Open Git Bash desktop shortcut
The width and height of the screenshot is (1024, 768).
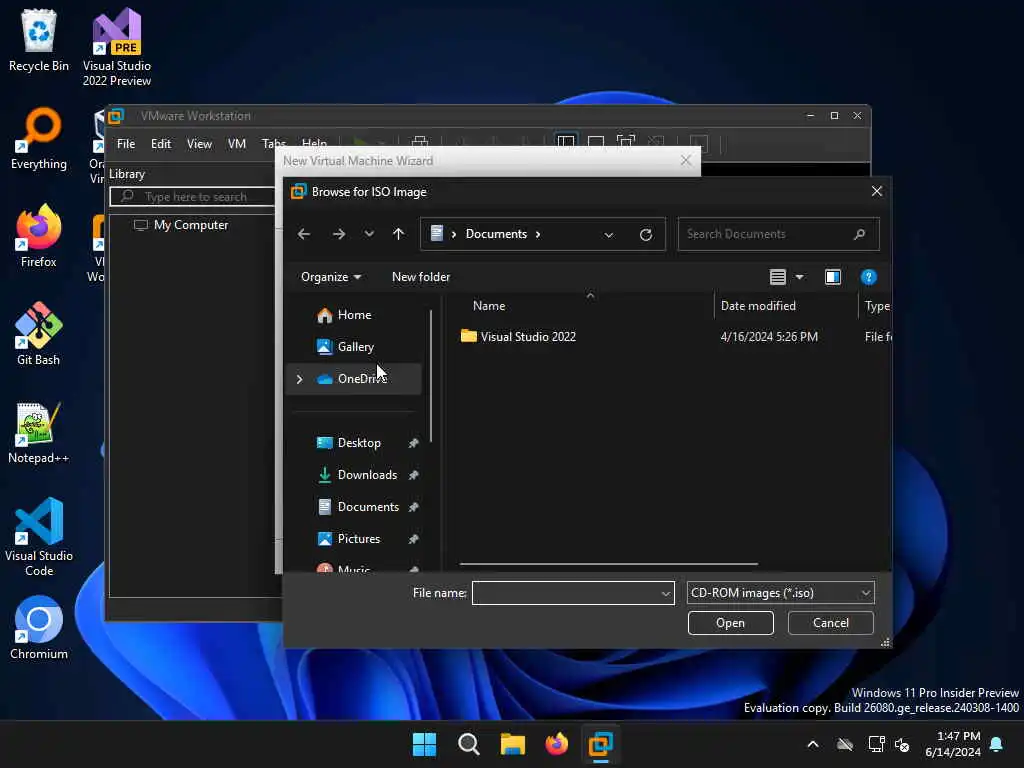point(39,334)
